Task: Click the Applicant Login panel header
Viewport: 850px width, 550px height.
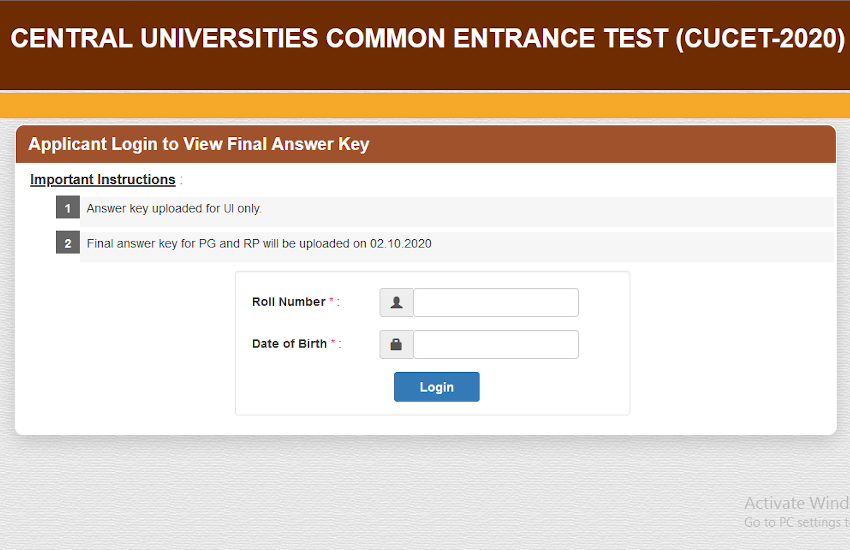Action: [426, 144]
